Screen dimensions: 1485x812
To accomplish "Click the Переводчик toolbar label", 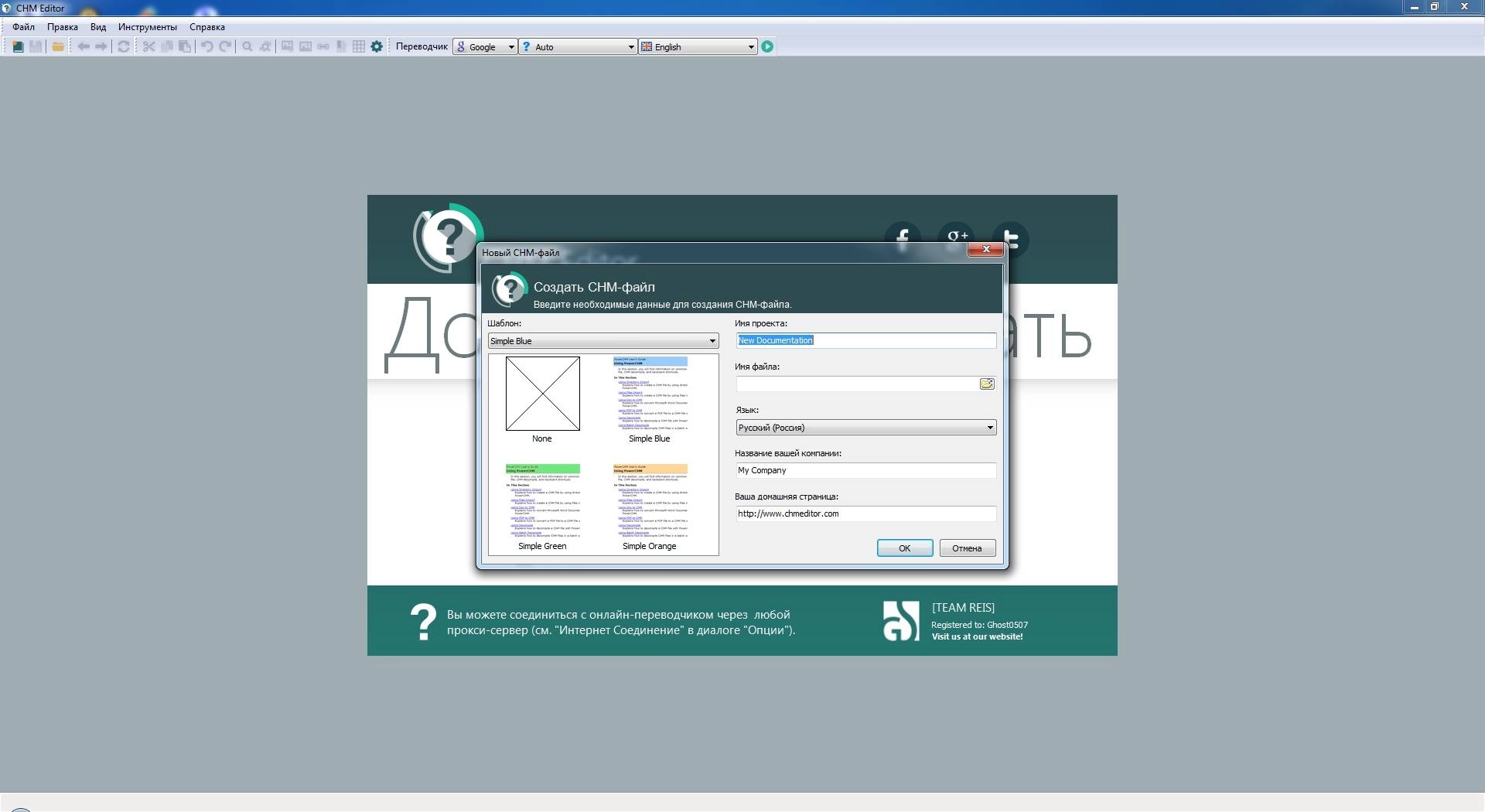I will (x=422, y=46).
